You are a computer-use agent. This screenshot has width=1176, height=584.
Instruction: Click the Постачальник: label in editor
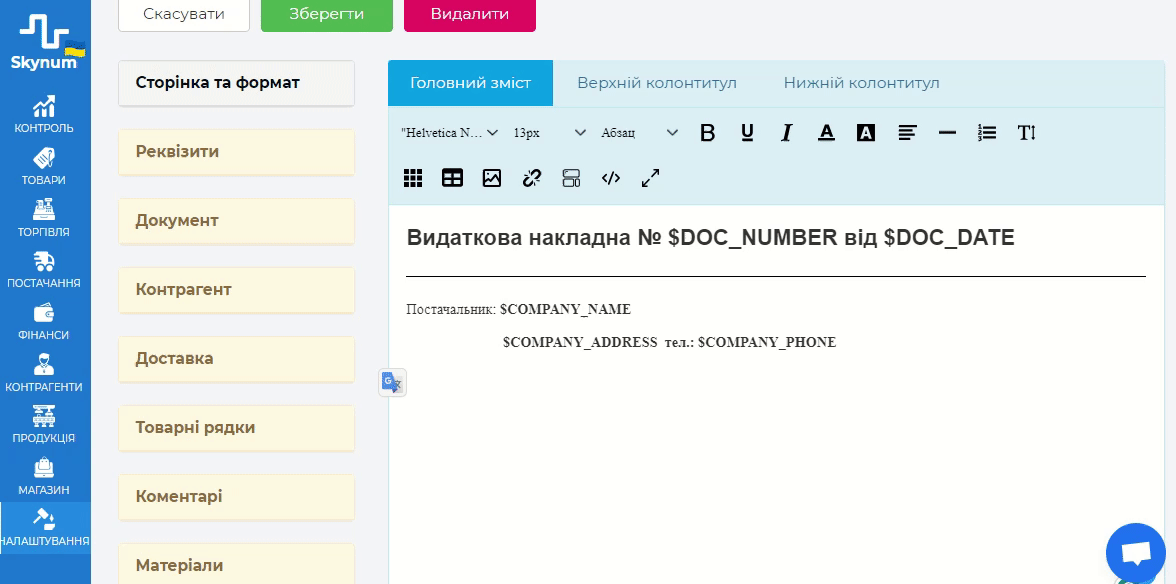coord(451,309)
